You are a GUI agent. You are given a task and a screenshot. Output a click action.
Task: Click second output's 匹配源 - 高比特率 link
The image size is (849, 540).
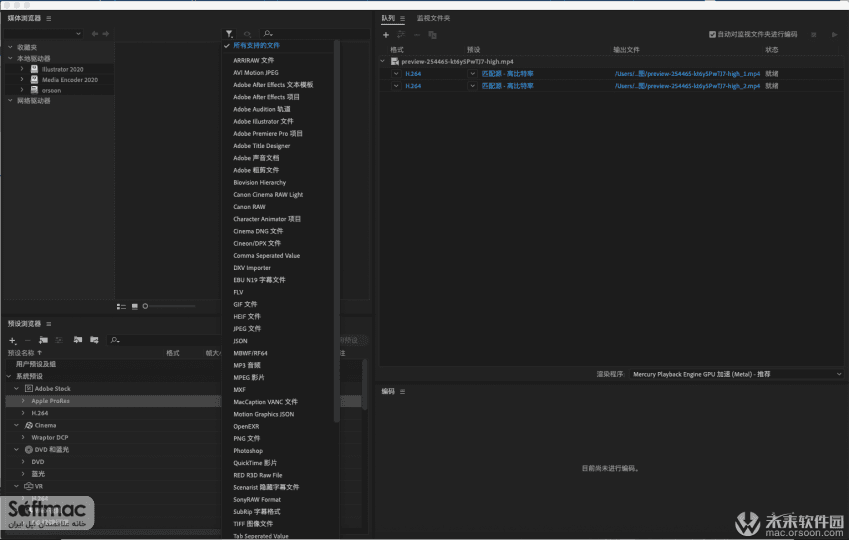coord(507,86)
